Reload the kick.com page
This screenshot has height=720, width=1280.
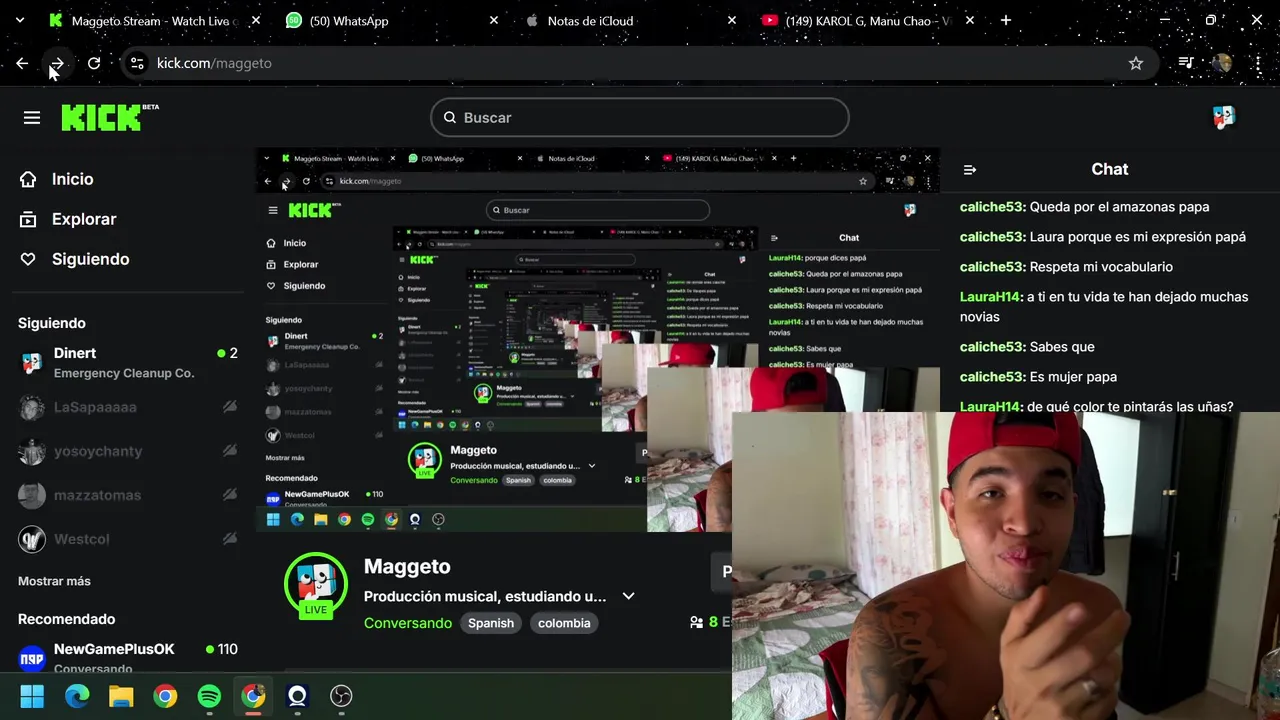coord(94,63)
